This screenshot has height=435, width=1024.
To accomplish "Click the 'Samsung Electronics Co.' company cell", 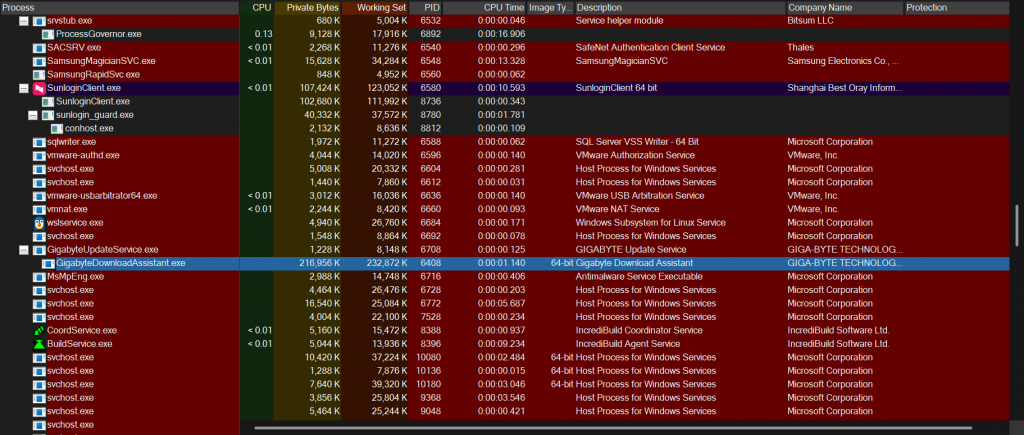I will [x=843, y=61].
